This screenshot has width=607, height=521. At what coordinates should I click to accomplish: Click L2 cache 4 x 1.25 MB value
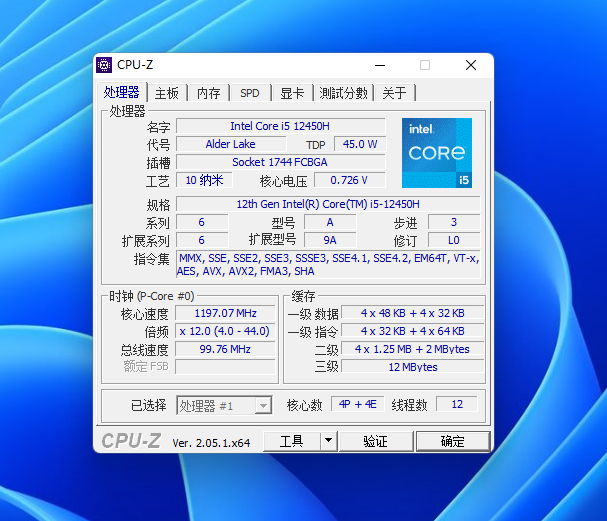coord(413,349)
